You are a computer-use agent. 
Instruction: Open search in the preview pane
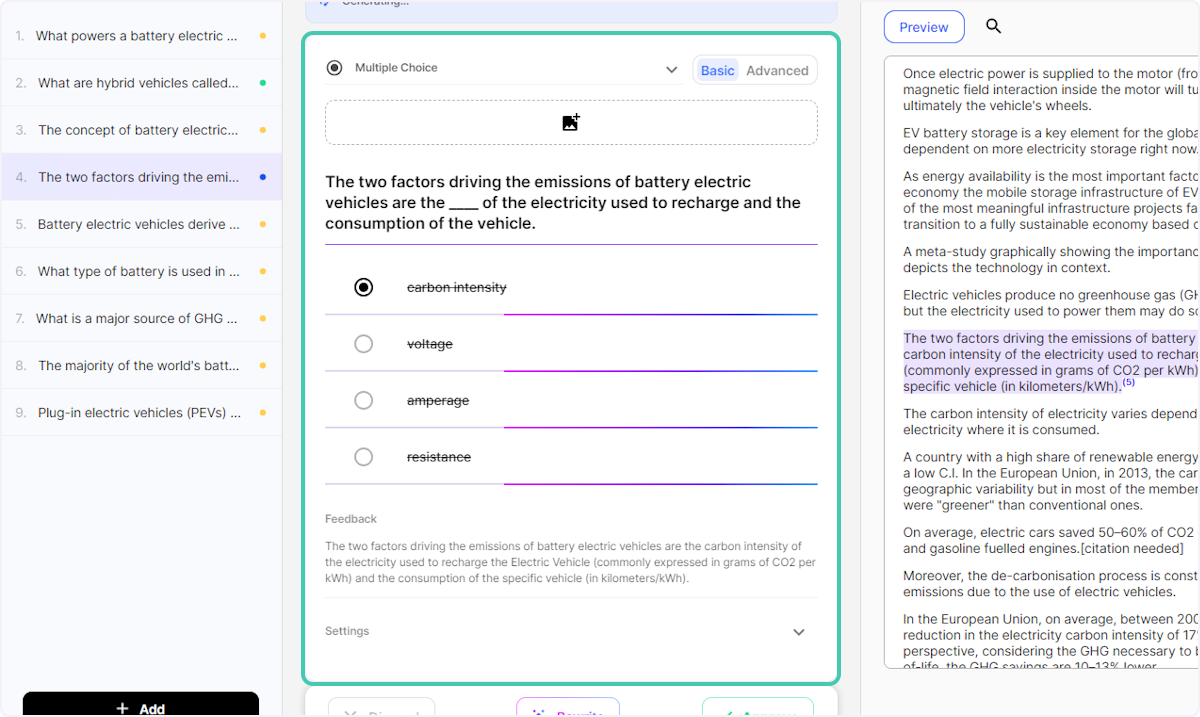[x=993, y=27]
